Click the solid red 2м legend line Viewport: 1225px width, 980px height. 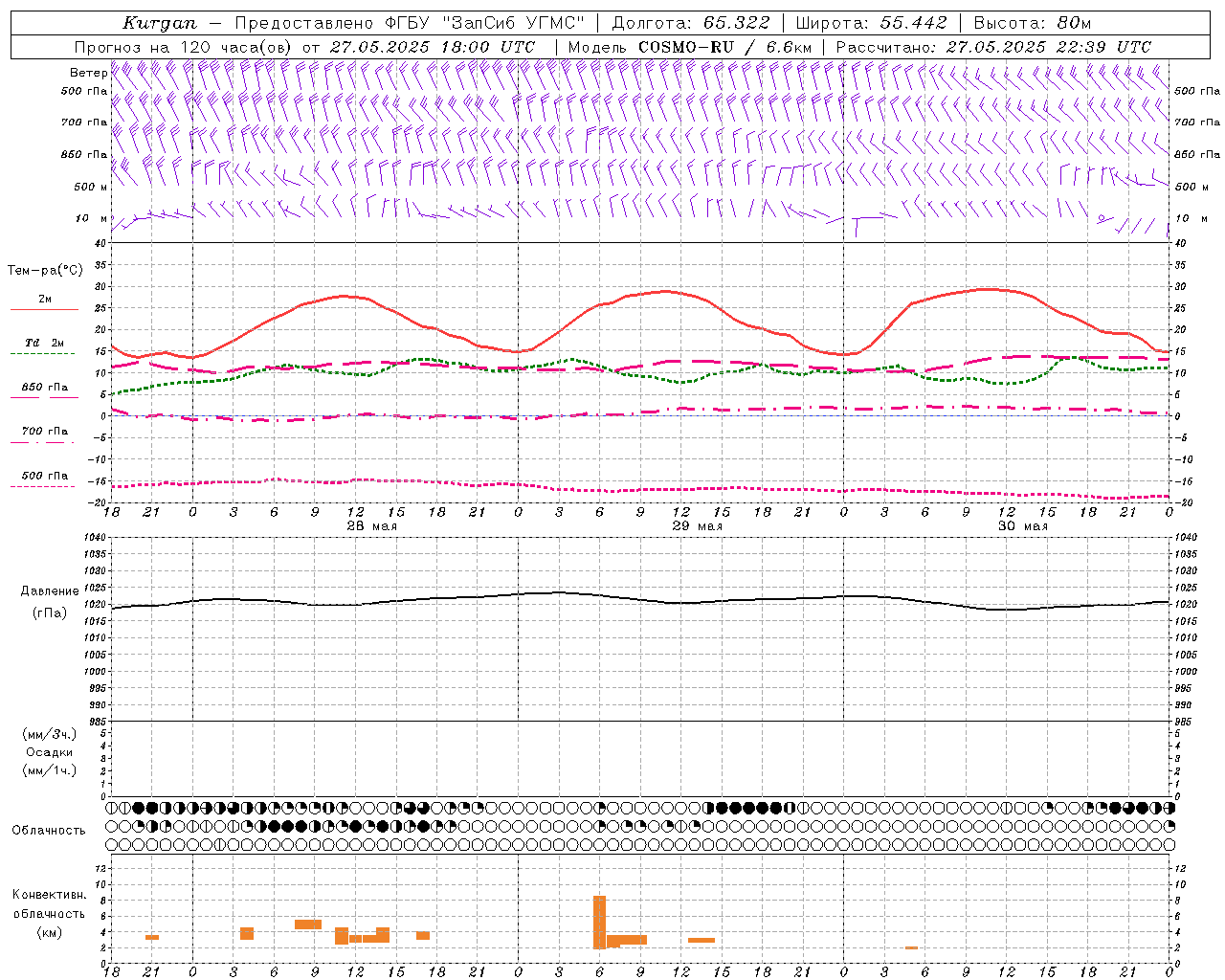click(x=44, y=310)
